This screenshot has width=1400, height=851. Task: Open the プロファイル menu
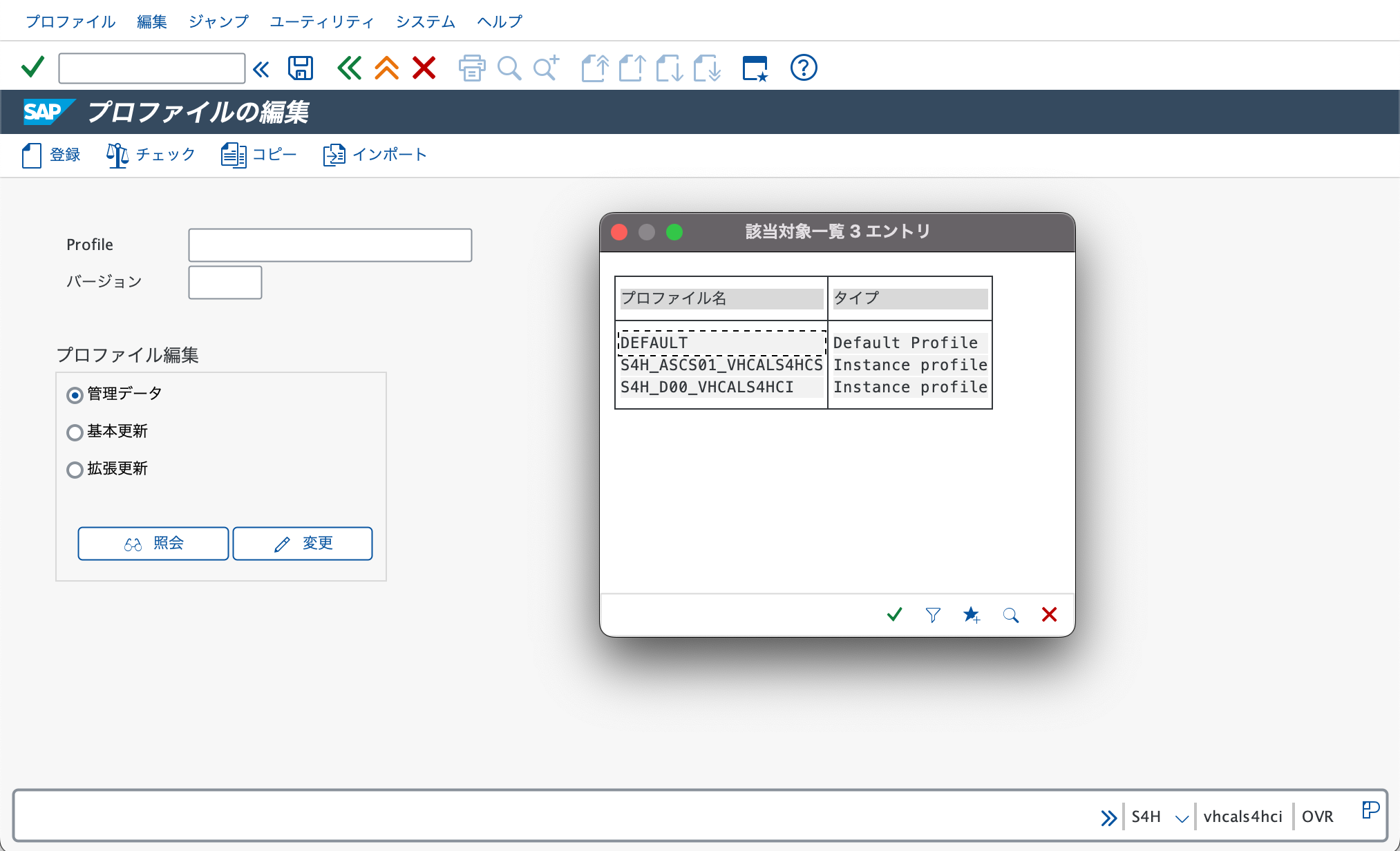click(x=70, y=21)
